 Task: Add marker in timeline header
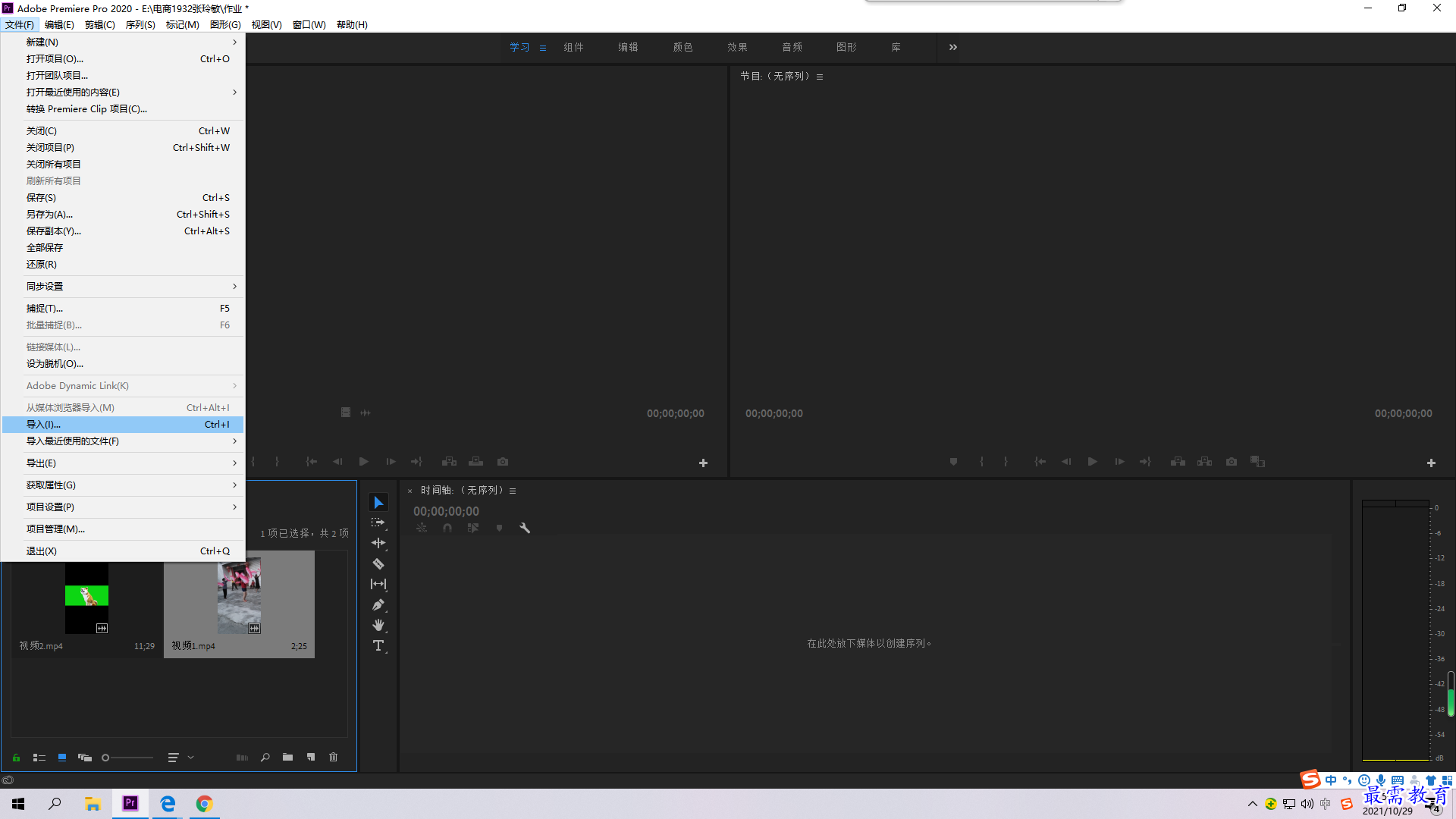coord(499,528)
